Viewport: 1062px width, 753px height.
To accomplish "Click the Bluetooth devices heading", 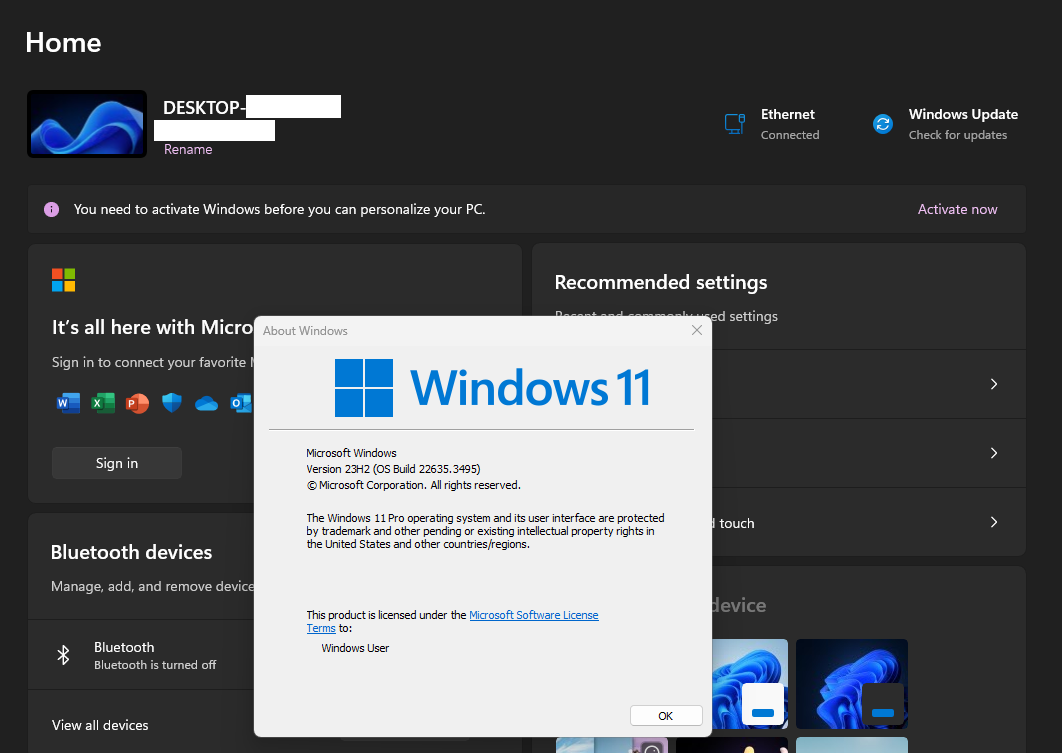I will click(x=131, y=553).
